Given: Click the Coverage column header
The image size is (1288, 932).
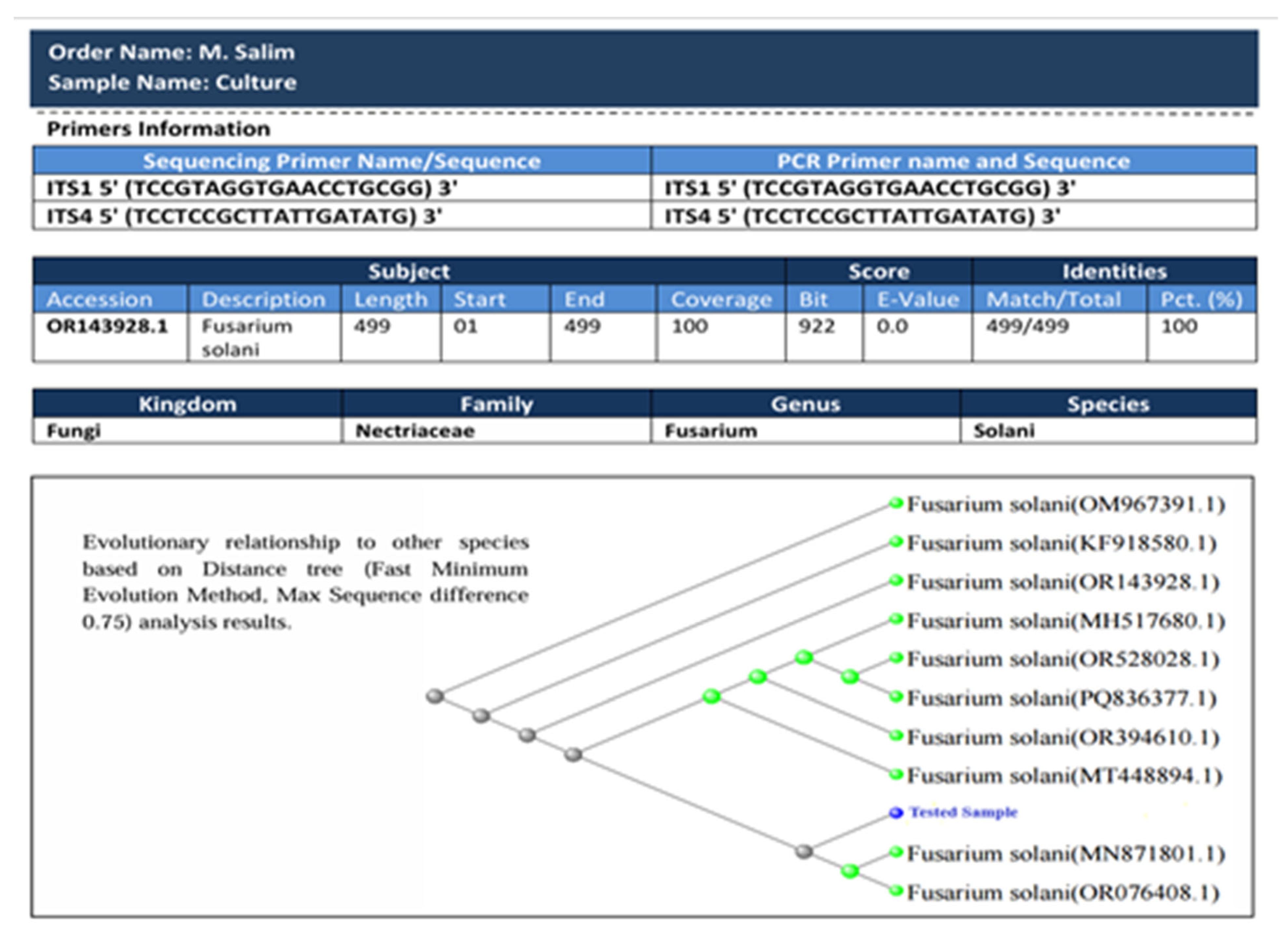Looking at the screenshot, I should (721, 299).
